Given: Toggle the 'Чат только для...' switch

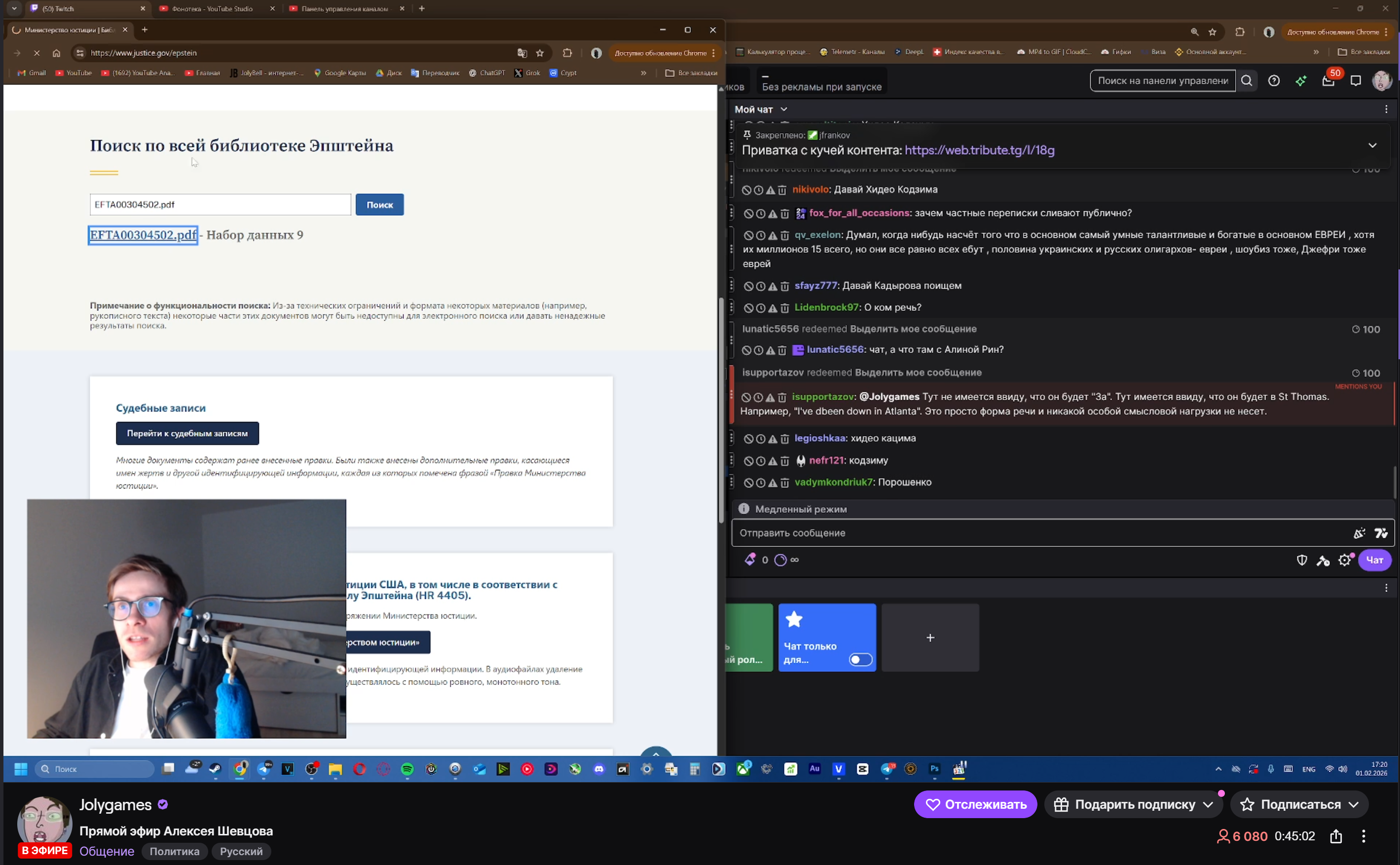Looking at the screenshot, I should pyautogui.click(x=860, y=660).
